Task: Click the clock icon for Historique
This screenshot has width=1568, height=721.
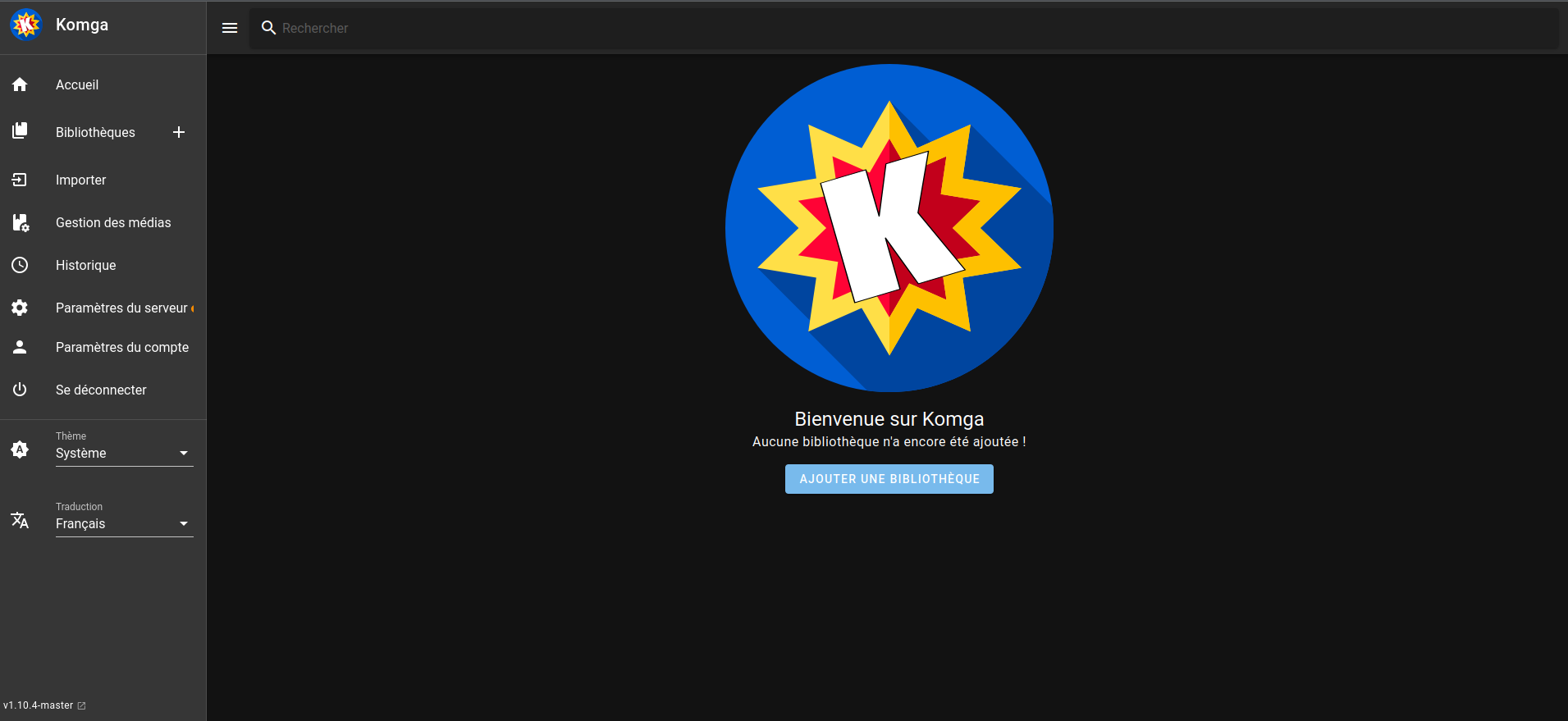Action: (20, 265)
